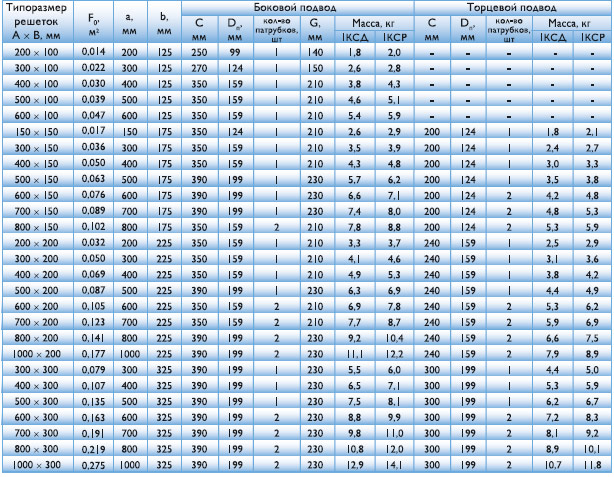The image size is (614, 477).
Task: Select the "500 × 100" row label
Action: [36, 100]
